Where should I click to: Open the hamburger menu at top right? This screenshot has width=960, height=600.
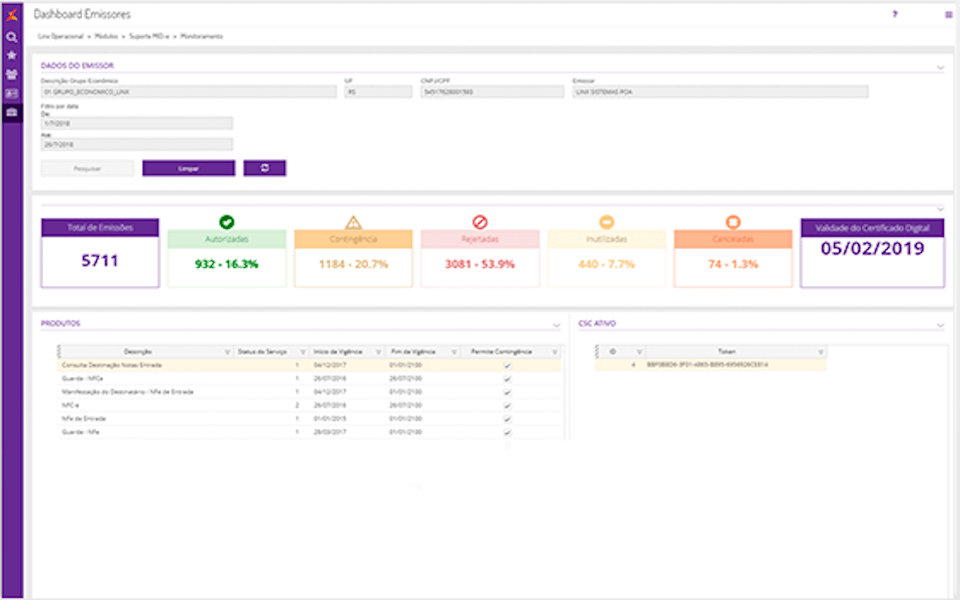[x=948, y=15]
